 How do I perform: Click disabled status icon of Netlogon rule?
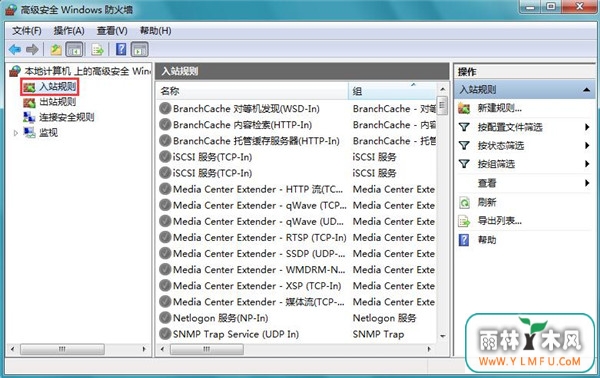[x=165, y=318]
